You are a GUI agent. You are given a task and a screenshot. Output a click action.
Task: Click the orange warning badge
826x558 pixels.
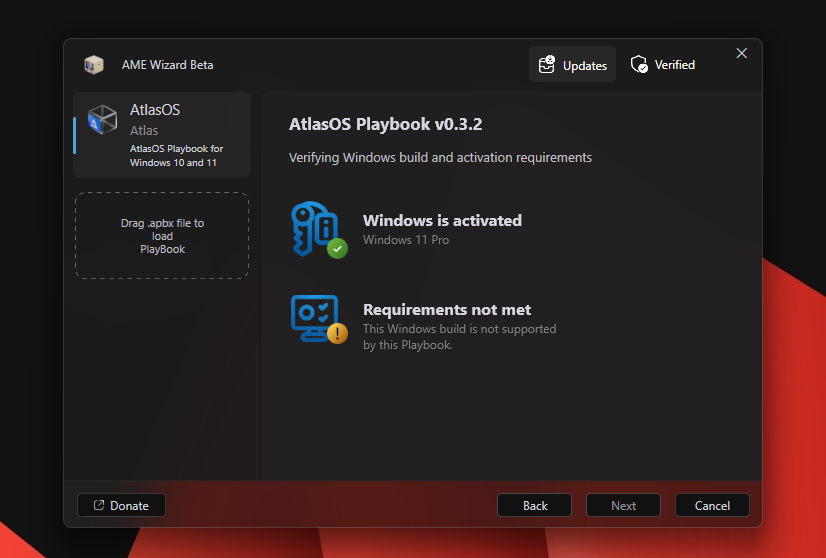pos(337,333)
